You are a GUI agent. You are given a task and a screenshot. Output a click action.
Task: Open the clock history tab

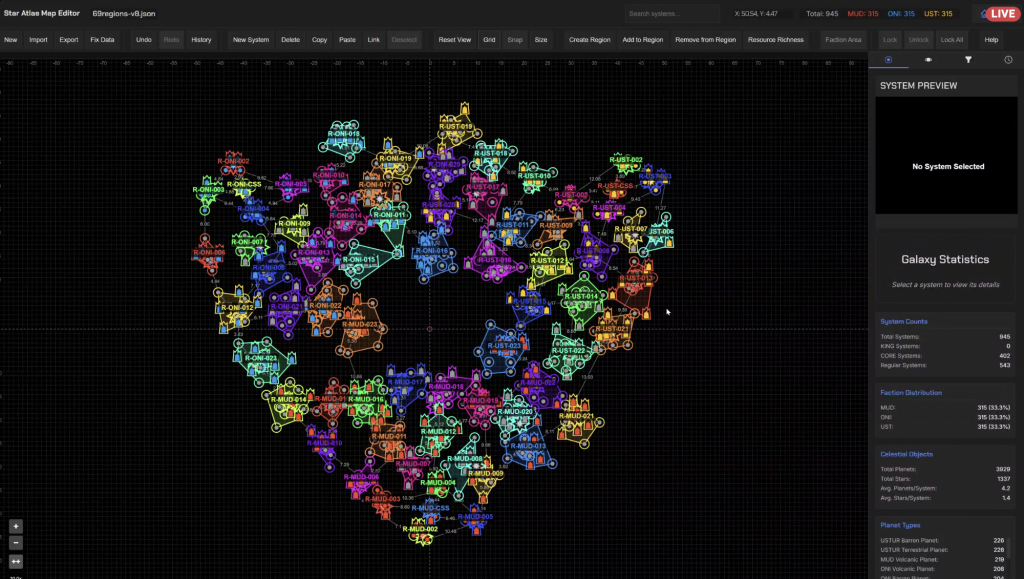tap(1008, 59)
